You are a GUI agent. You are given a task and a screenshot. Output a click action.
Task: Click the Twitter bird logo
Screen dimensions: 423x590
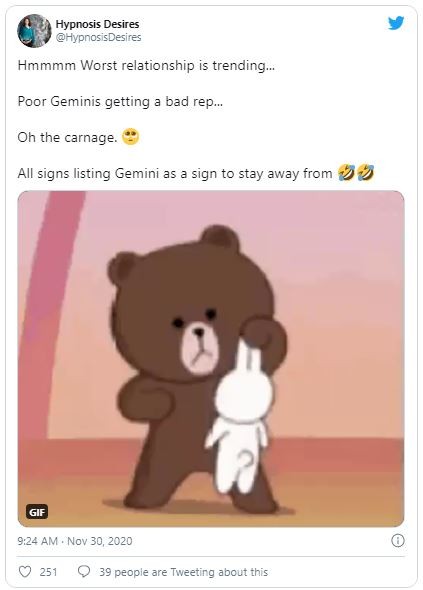click(x=396, y=23)
